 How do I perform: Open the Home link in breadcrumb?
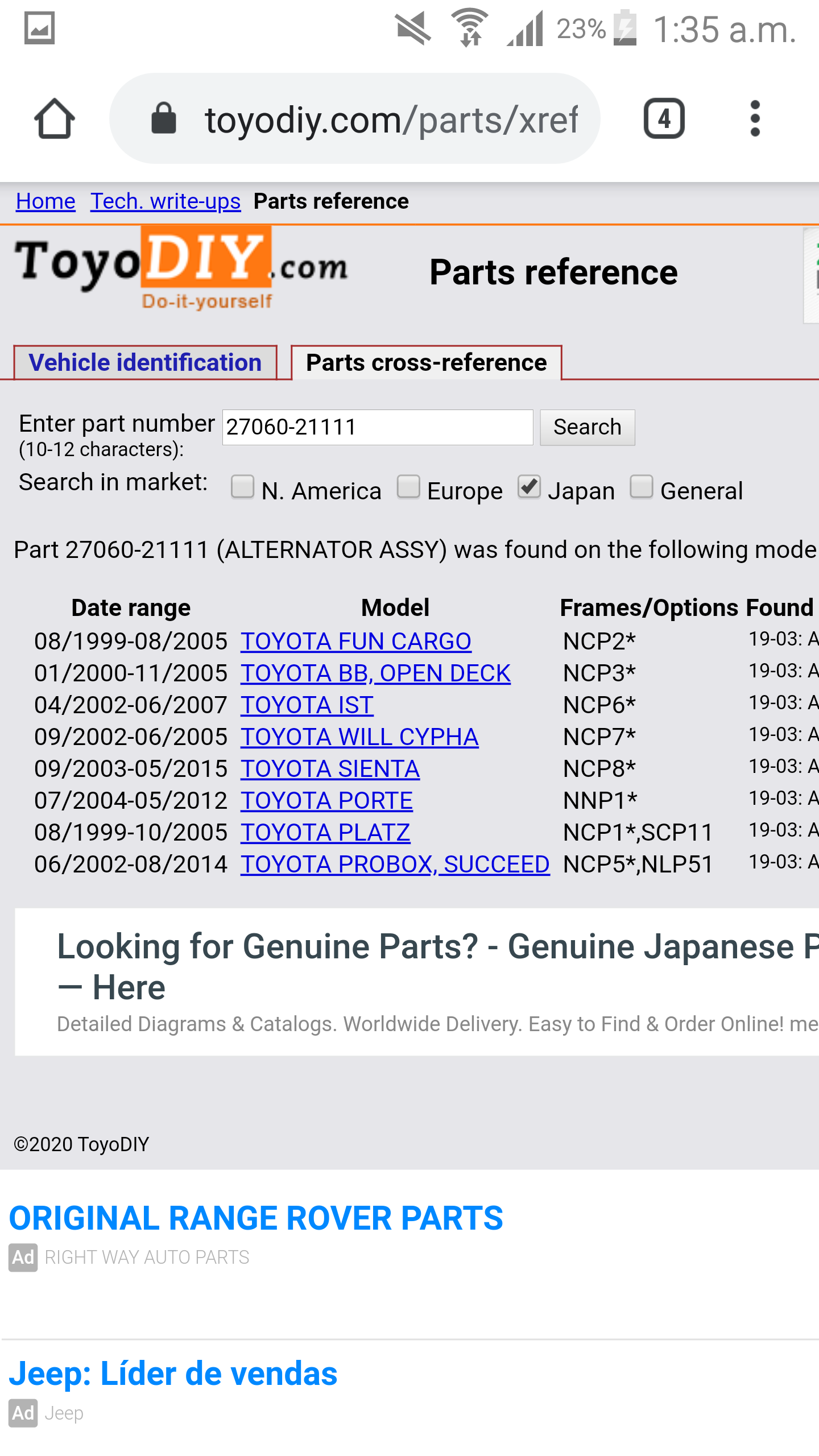click(x=45, y=201)
